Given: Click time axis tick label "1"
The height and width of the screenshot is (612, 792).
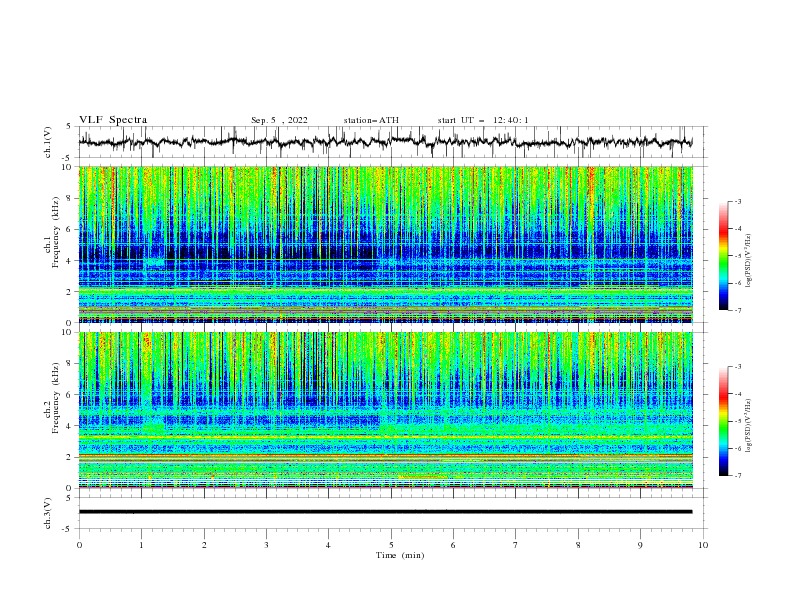Looking at the screenshot, I should (141, 545).
